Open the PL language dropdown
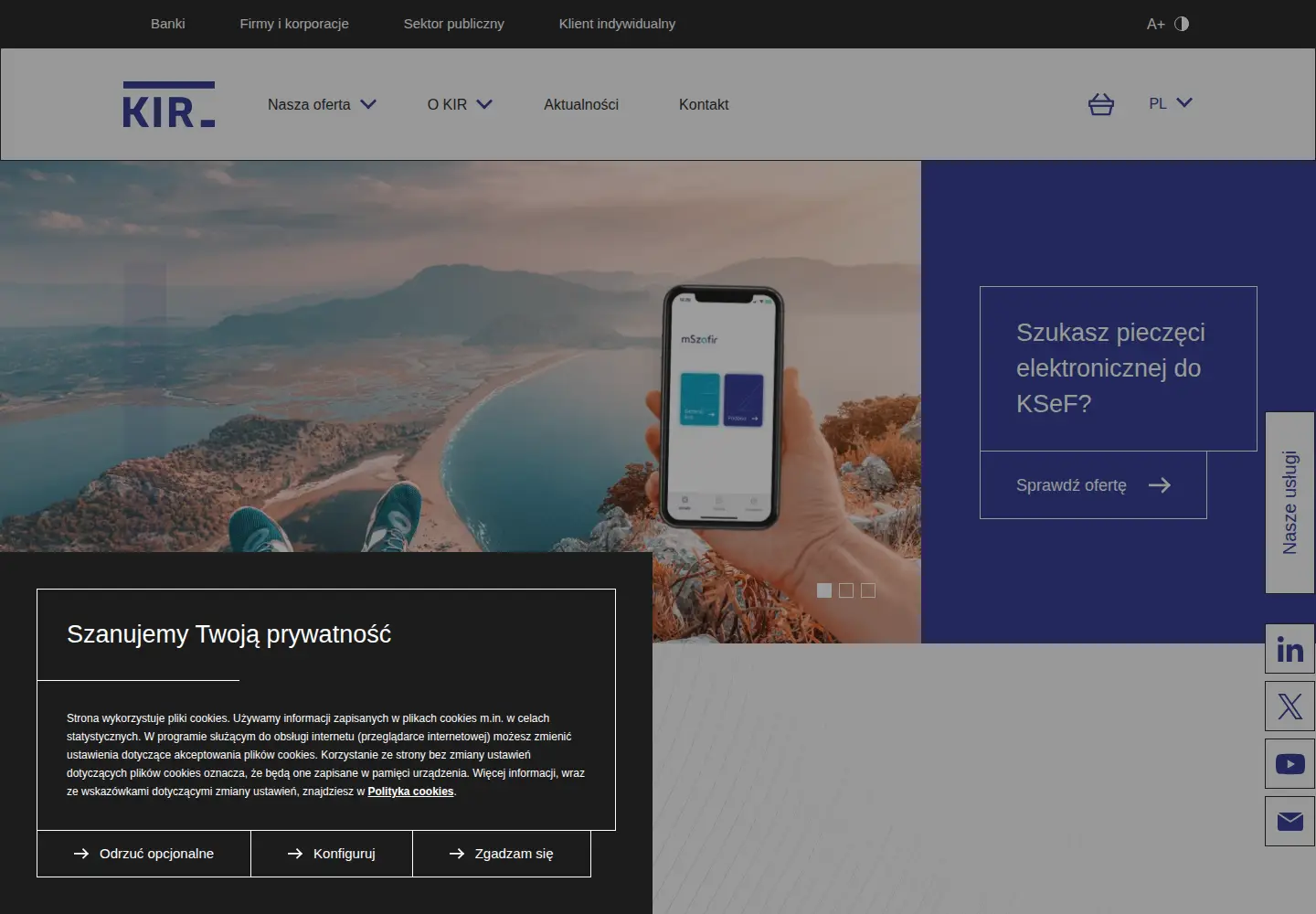Image resolution: width=1316 pixels, height=914 pixels. tap(1170, 103)
